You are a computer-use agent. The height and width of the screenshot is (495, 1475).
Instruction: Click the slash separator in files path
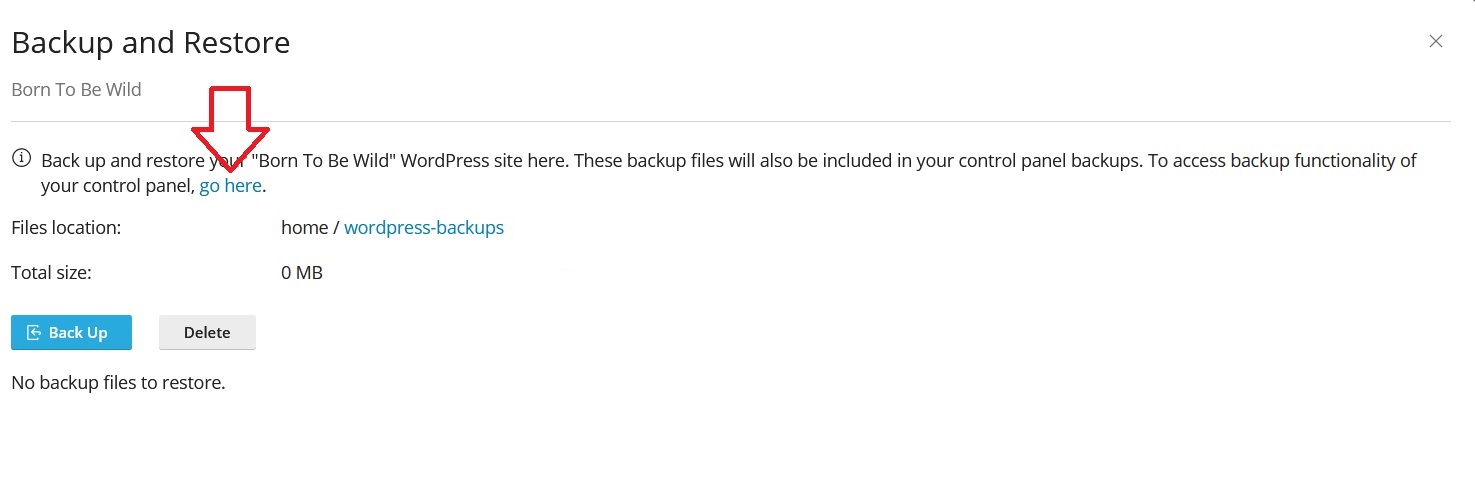pyautogui.click(x=336, y=228)
